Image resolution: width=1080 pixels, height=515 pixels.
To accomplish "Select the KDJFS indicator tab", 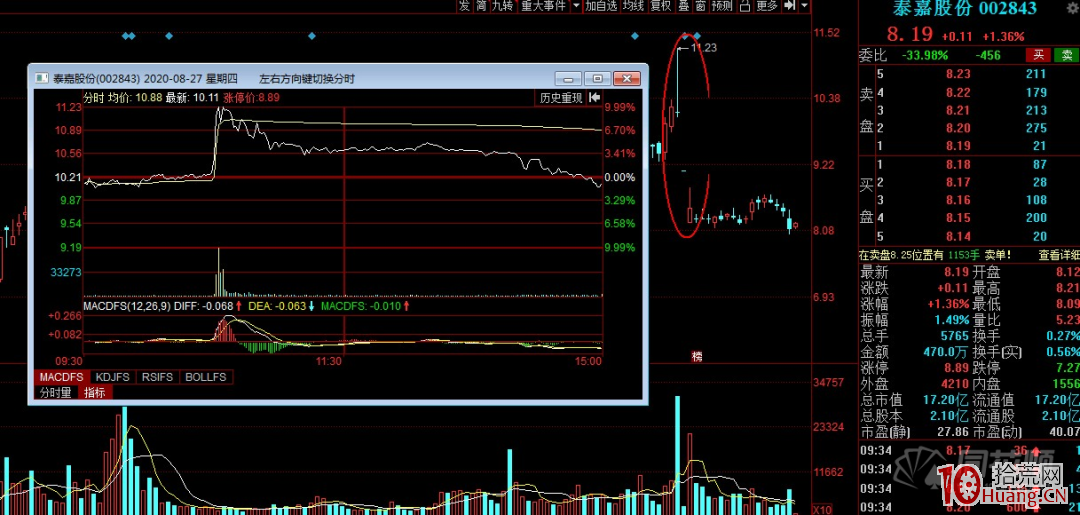I will click(113, 377).
